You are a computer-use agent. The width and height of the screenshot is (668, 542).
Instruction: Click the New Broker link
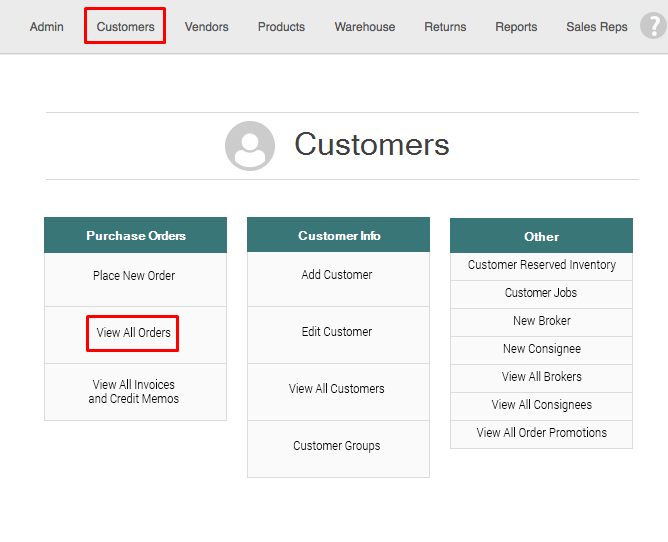(x=541, y=321)
